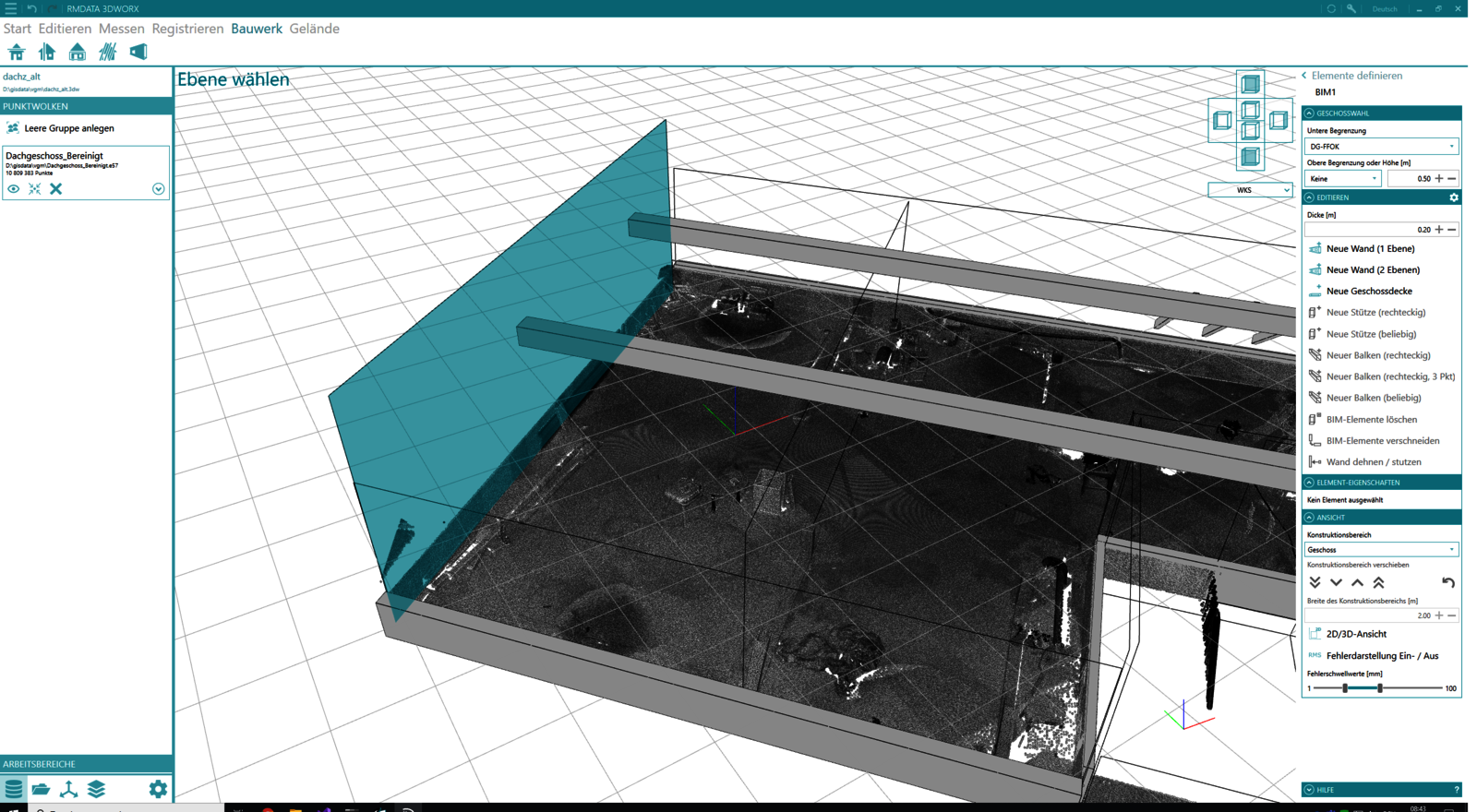This screenshot has width=1477, height=812.
Task: Open the Gelände tab
Action: click(x=314, y=29)
